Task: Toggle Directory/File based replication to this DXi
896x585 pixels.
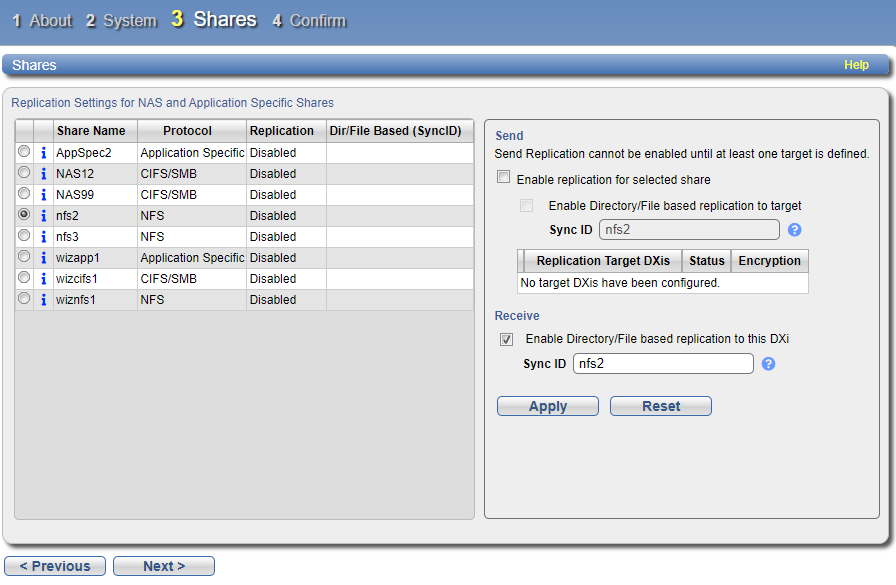Action: [x=507, y=339]
